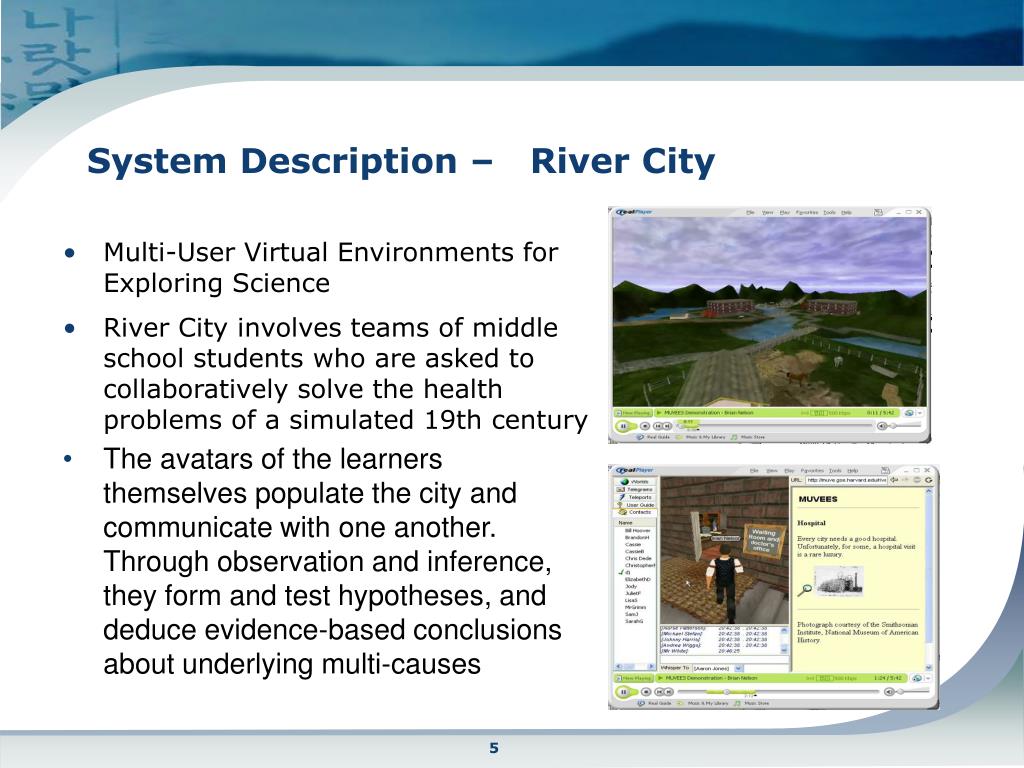Click seek bar in the landscape video player
Image resolution: width=1024 pixels, height=768 pixels.
pos(774,425)
